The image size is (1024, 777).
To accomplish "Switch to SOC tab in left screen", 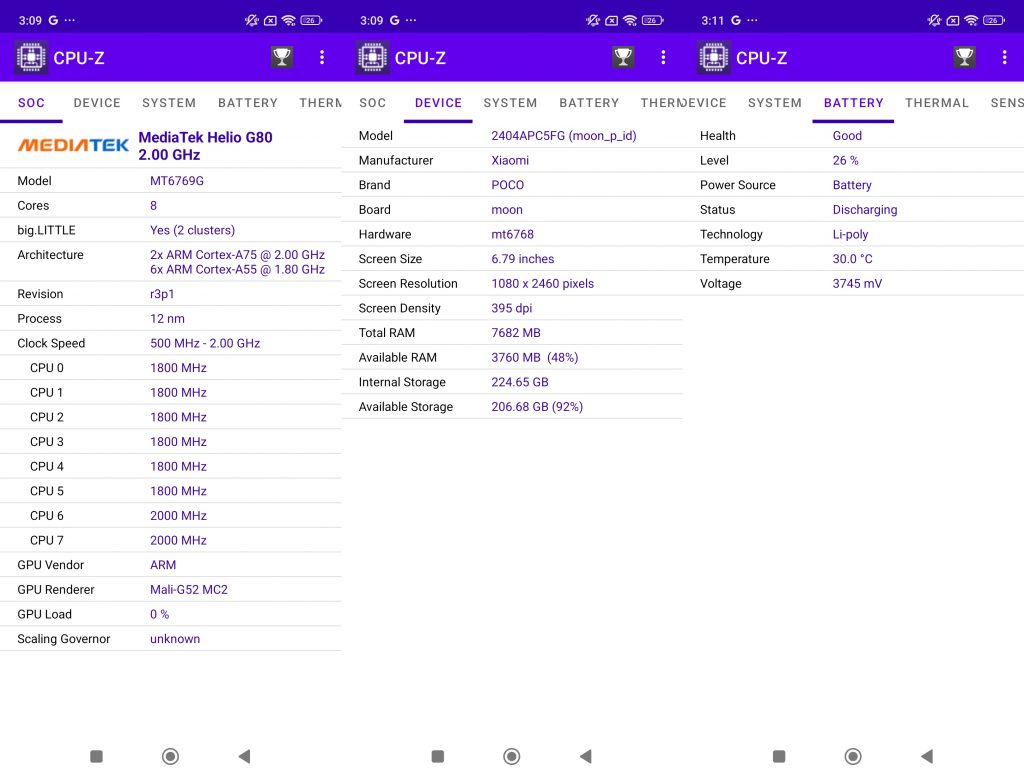I will click(31, 103).
